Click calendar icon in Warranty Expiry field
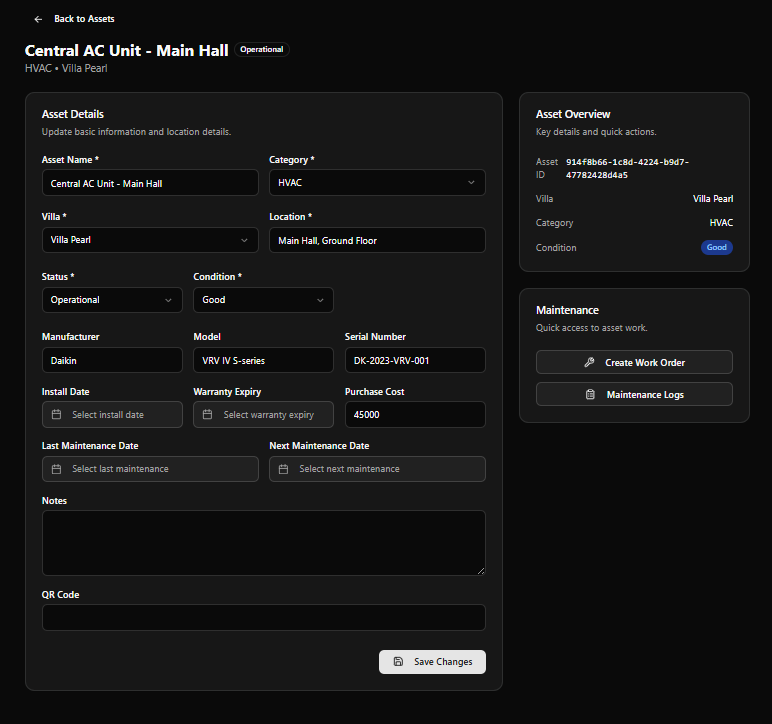 point(208,414)
